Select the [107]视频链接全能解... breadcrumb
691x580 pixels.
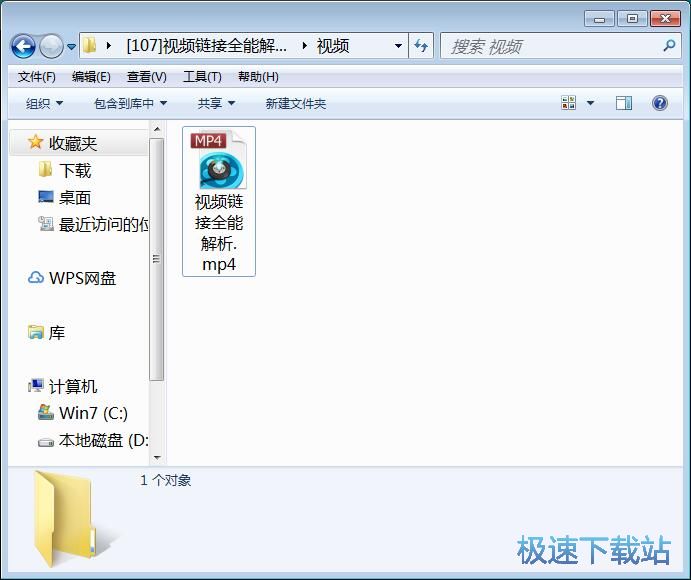[206, 45]
